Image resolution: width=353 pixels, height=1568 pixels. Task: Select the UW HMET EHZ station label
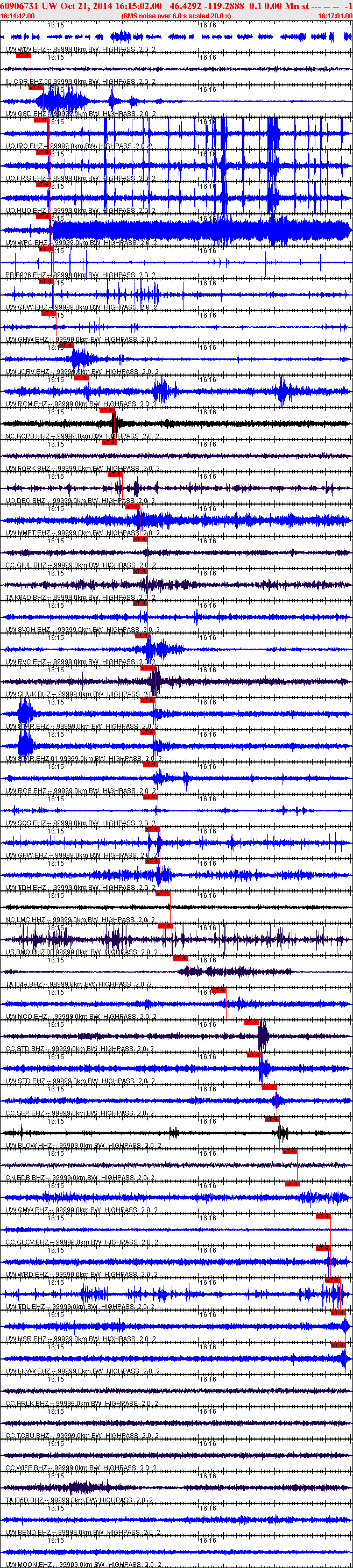[x=82, y=533]
